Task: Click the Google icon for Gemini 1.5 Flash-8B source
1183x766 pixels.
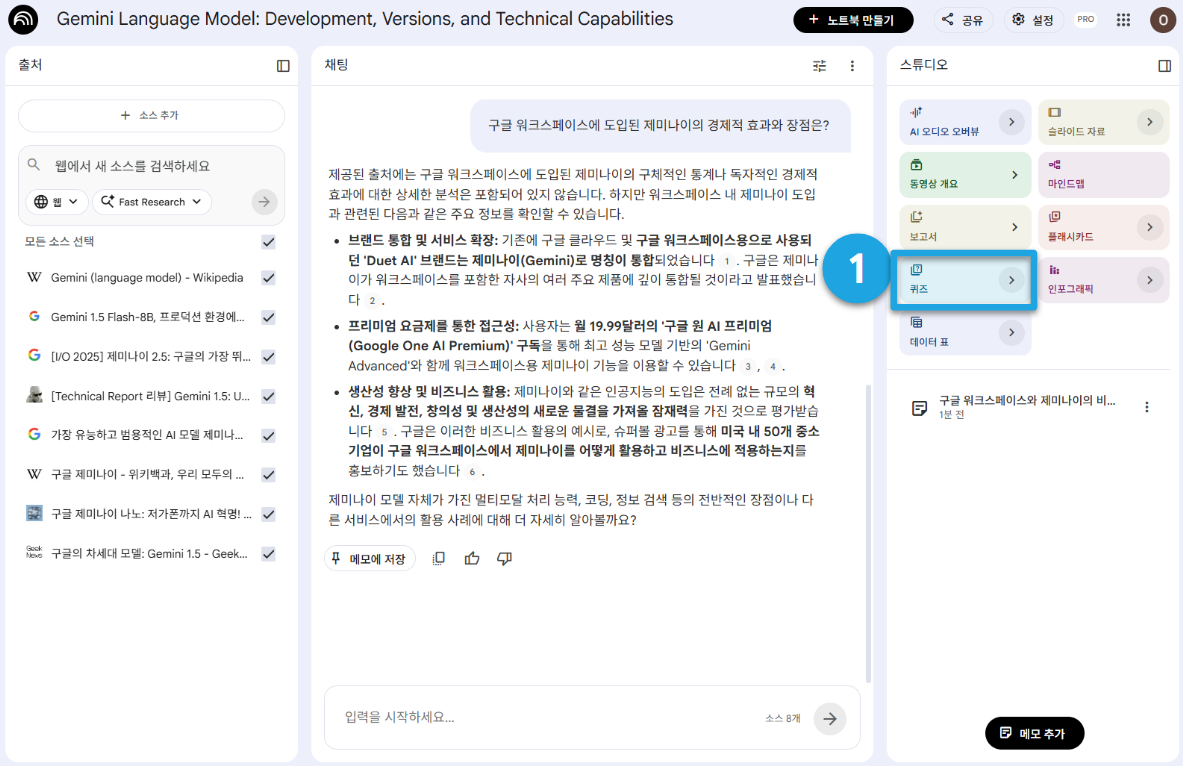Action: pyautogui.click(x=34, y=316)
